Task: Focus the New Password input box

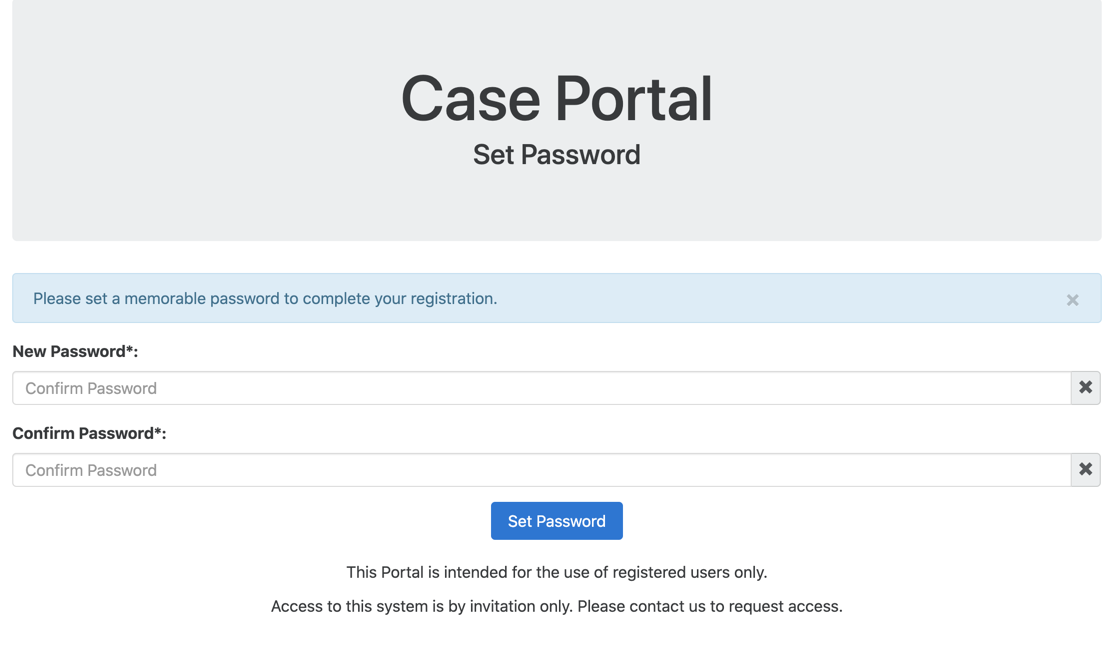Action: [541, 388]
